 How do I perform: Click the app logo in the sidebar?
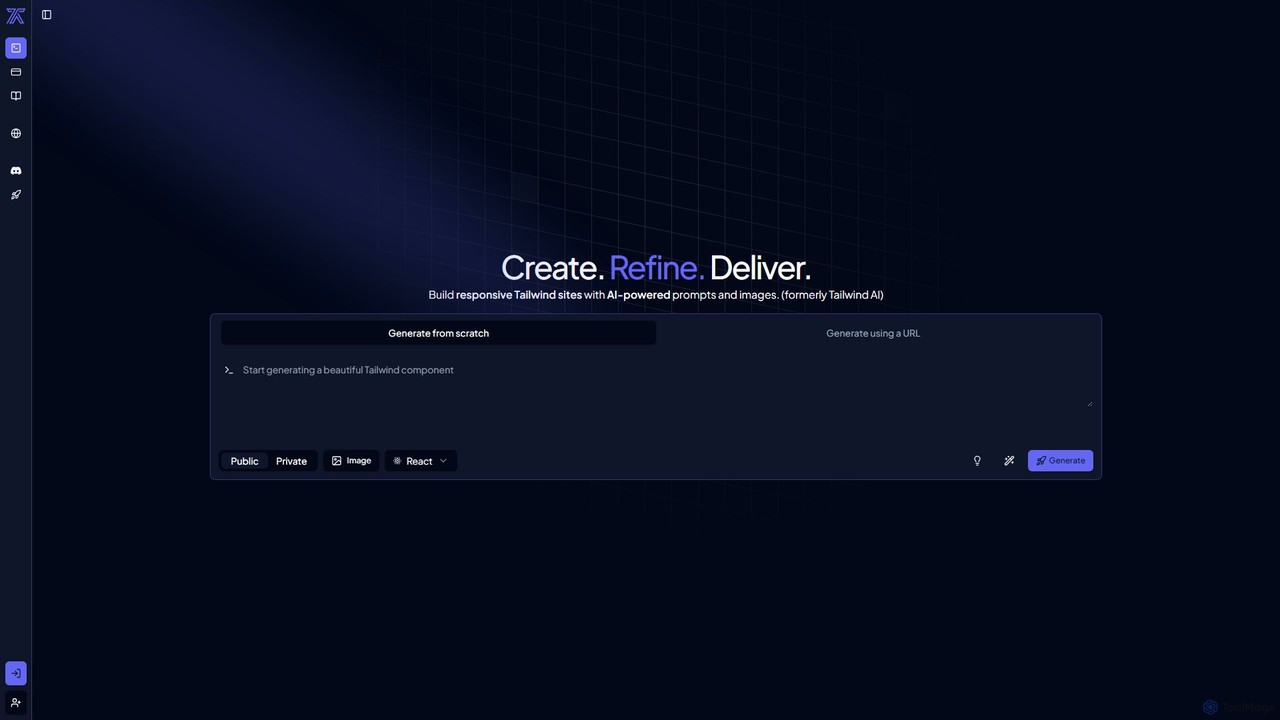pos(15,15)
